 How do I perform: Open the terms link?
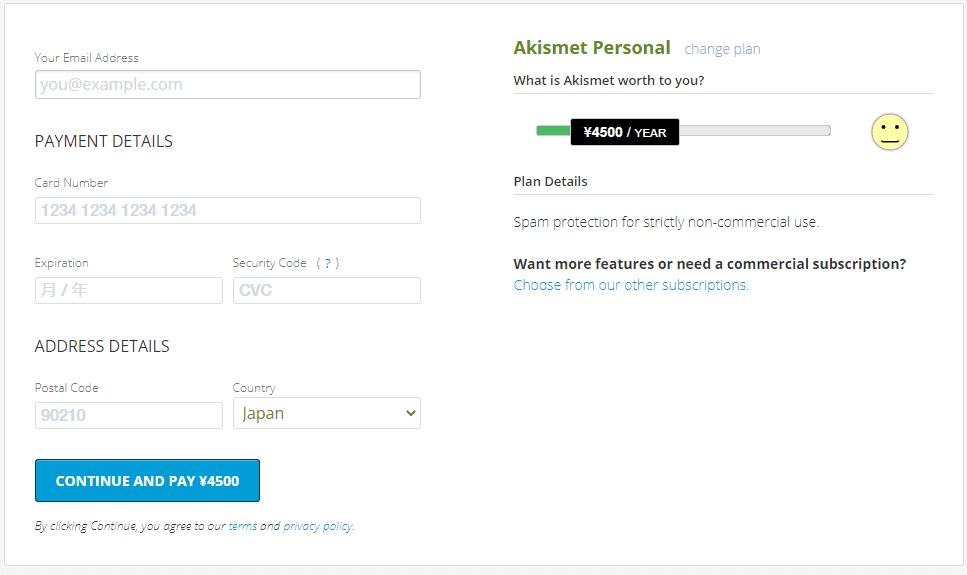point(242,526)
